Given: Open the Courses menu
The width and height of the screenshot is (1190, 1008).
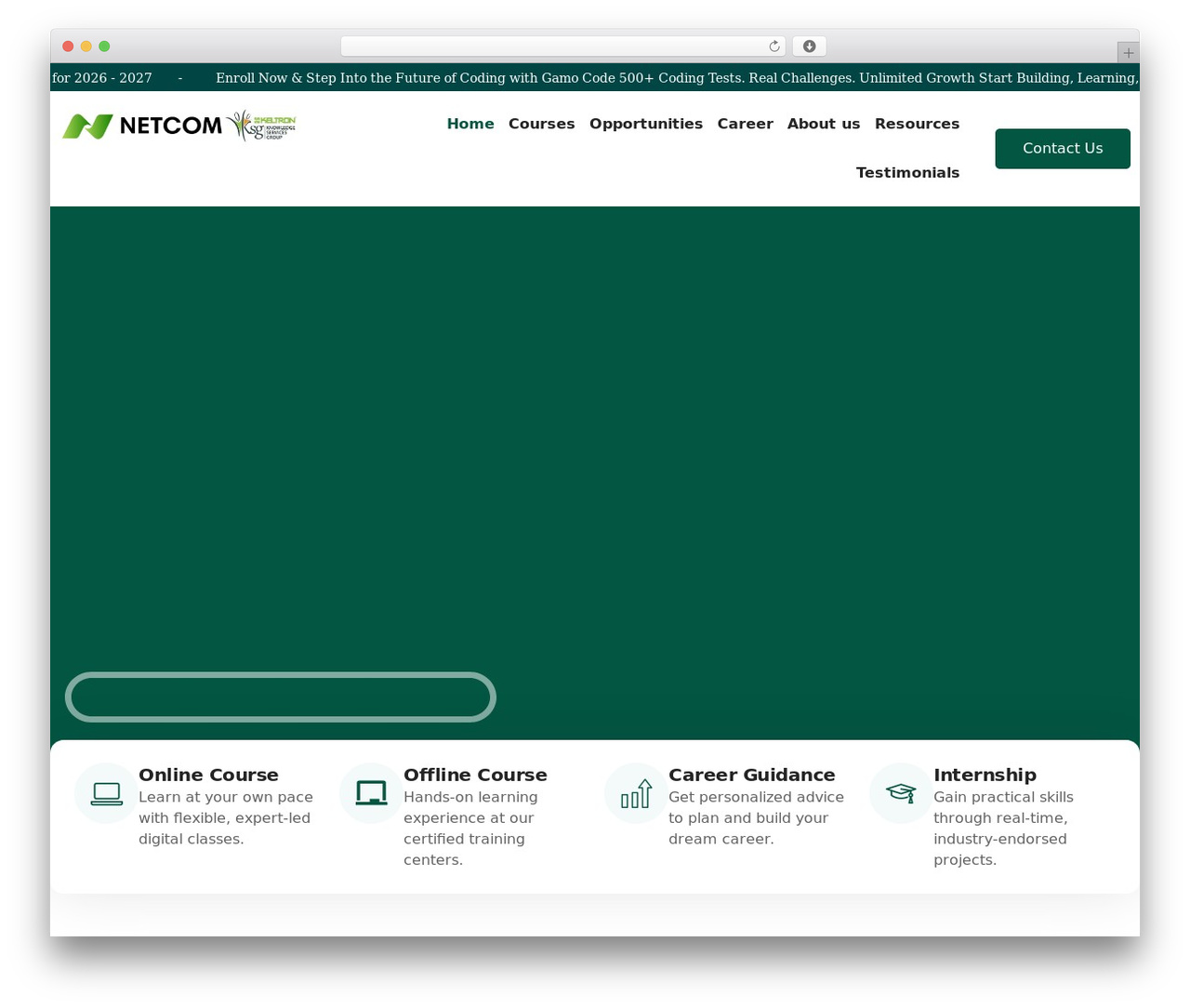Looking at the screenshot, I should click(542, 124).
